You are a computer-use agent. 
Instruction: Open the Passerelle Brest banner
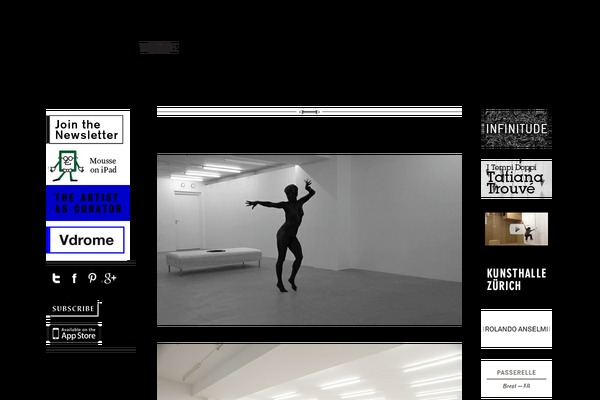tap(516, 377)
